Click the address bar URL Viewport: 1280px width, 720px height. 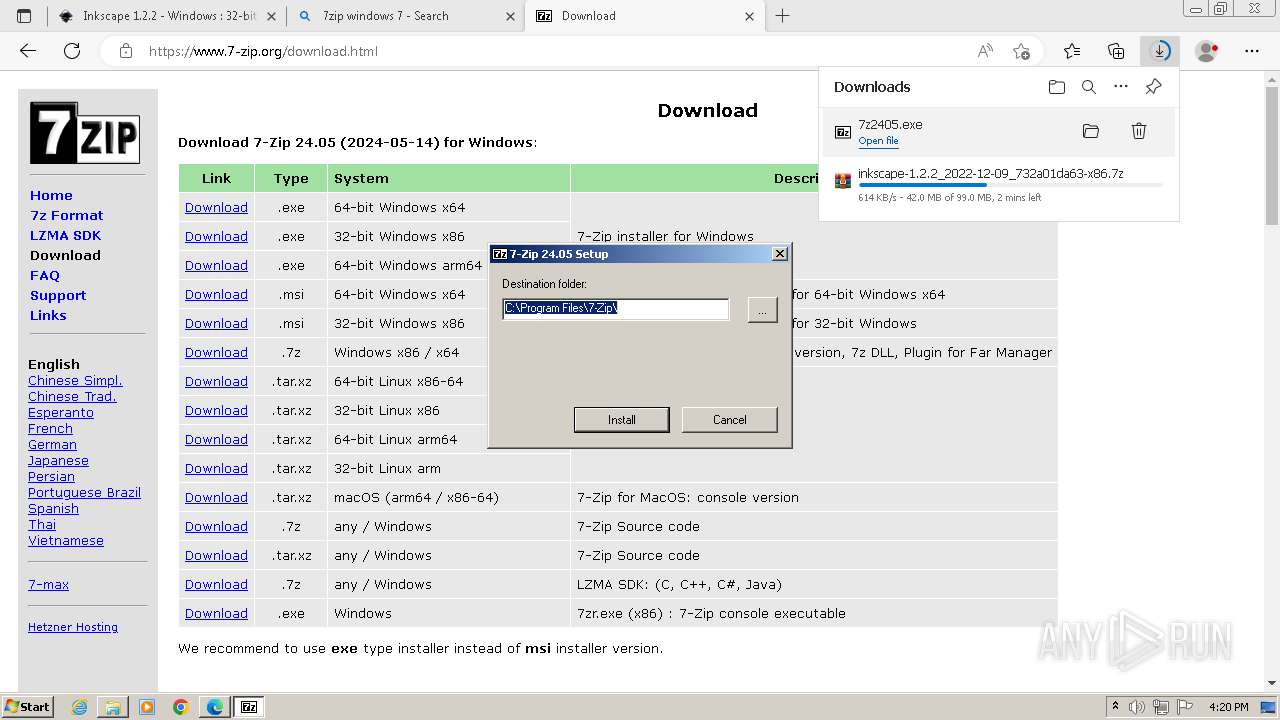(263, 51)
